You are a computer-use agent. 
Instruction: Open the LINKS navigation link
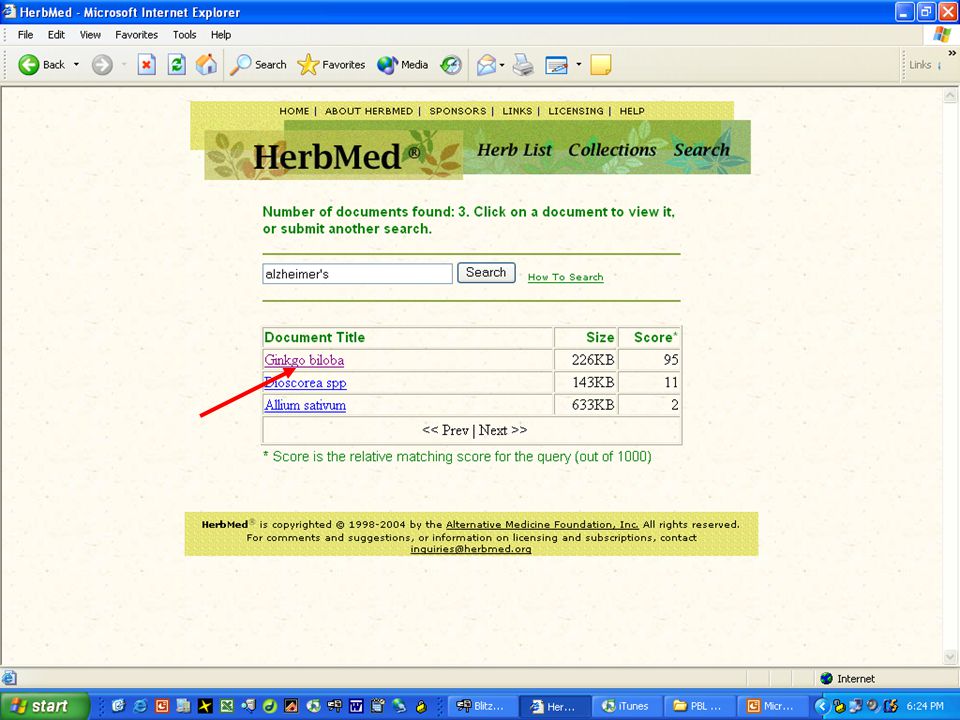(517, 111)
